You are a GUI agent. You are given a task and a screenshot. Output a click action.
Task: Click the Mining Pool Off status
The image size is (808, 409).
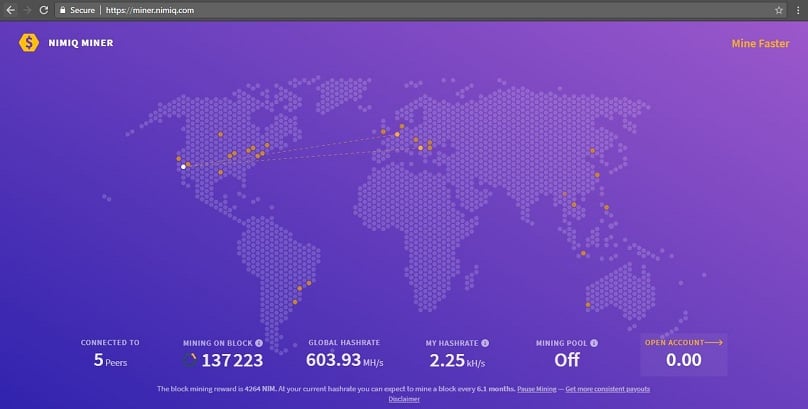[567, 360]
